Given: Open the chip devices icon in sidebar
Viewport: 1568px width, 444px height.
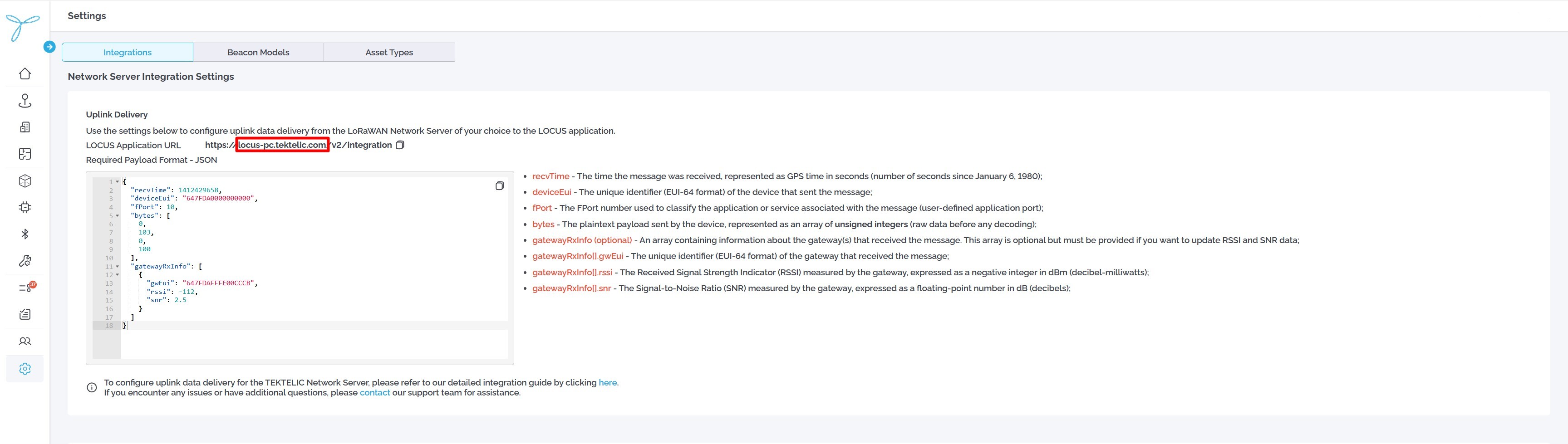Looking at the screenshot, I should [25, 207].
